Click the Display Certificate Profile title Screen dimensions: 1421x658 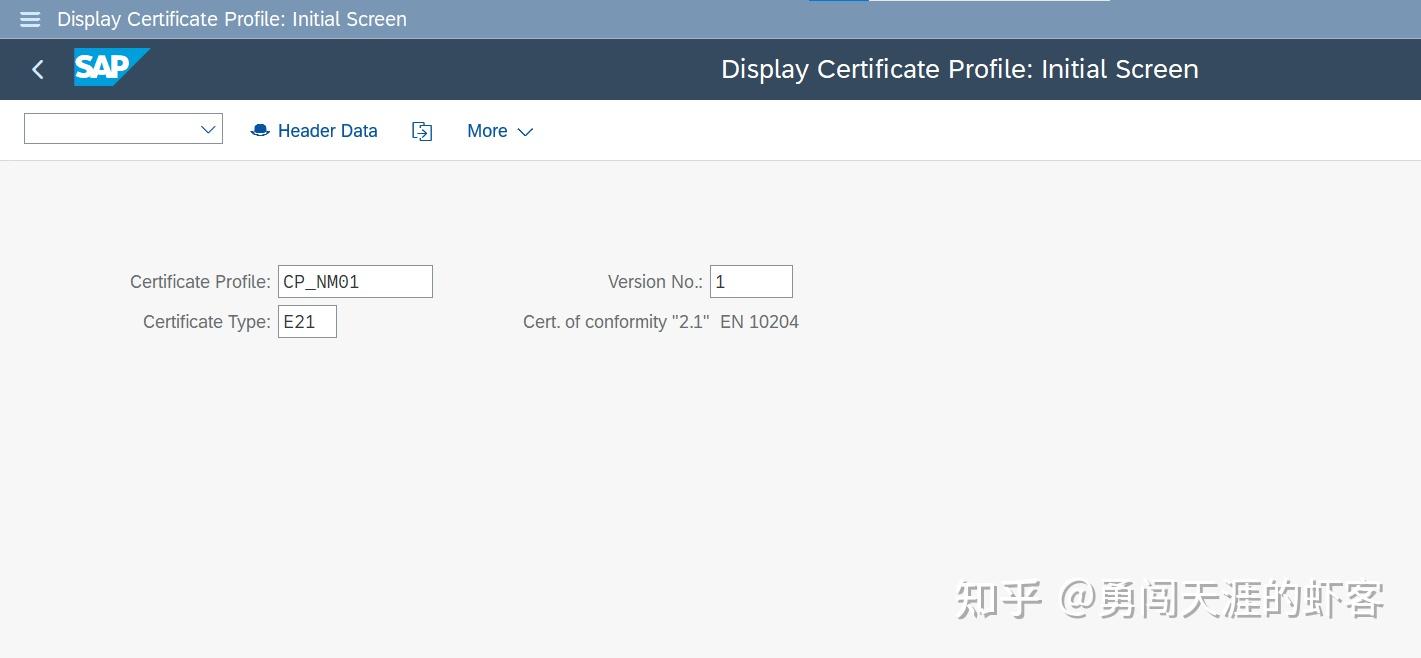(x=959, y=69)
